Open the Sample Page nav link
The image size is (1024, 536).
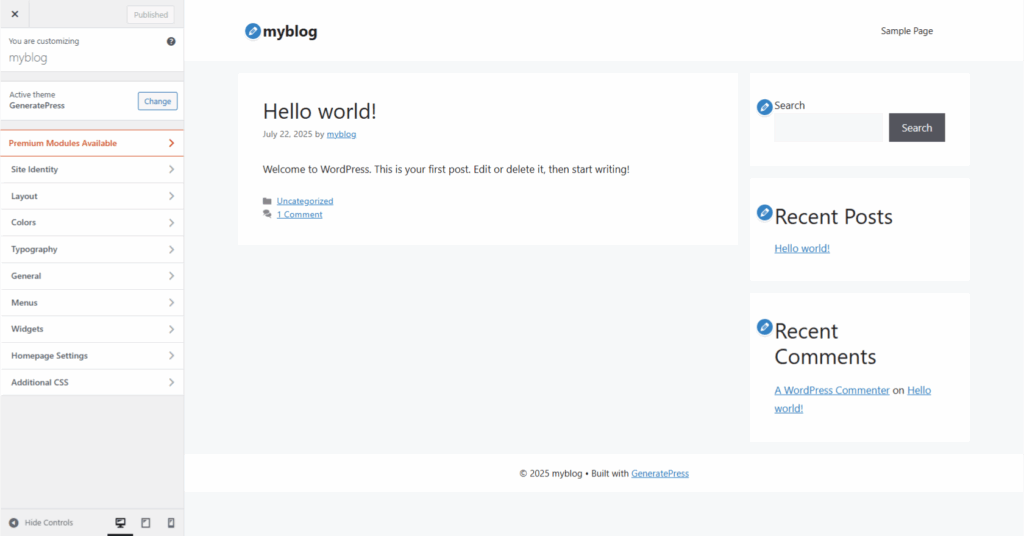tap(906, 31)
